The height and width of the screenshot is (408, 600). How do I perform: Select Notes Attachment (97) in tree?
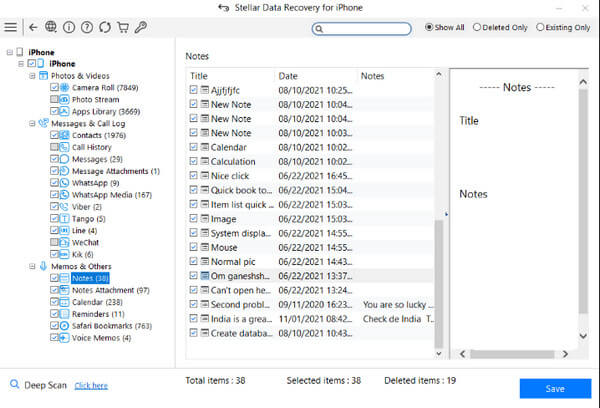click(x=111, y=290)
